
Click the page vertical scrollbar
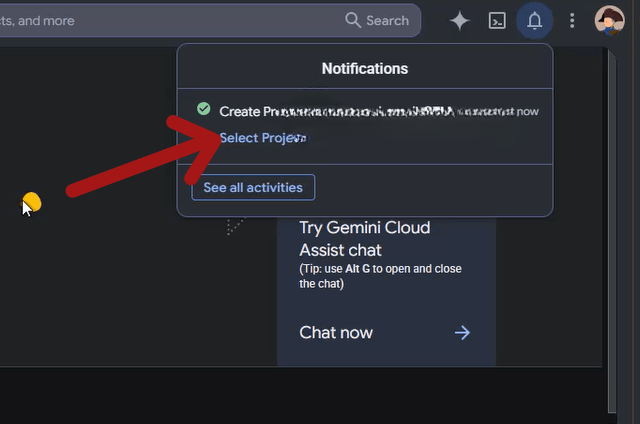pos(612,231)
